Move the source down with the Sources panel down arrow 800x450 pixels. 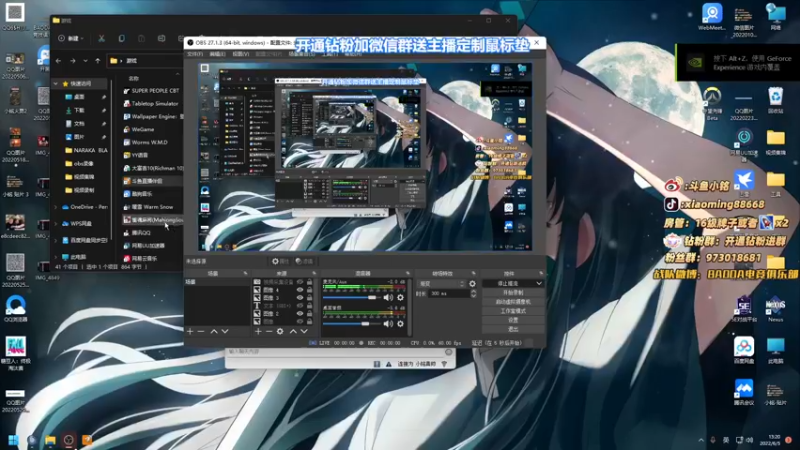[x=304, y=332]
